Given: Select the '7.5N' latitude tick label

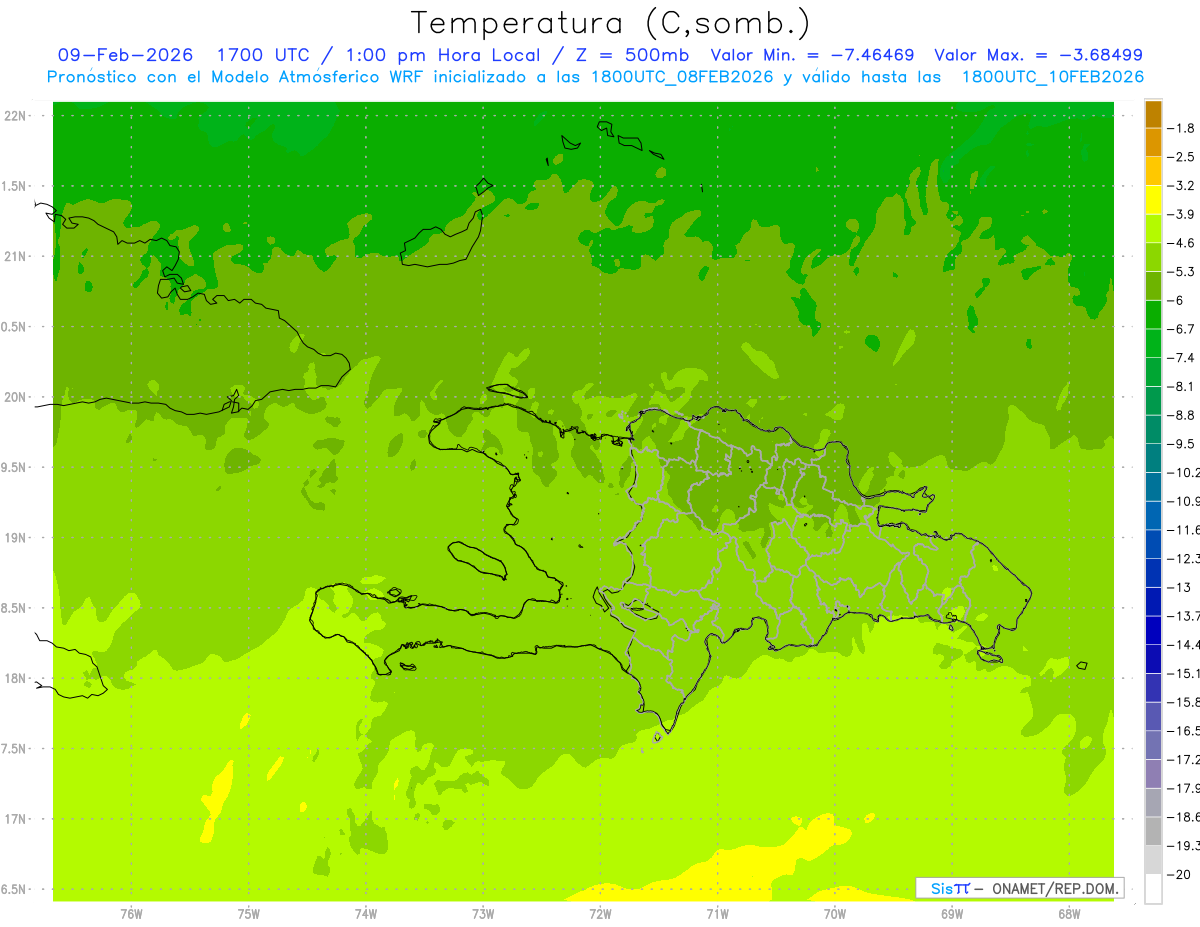Looking at the screenshot, I should click(15, 748).
